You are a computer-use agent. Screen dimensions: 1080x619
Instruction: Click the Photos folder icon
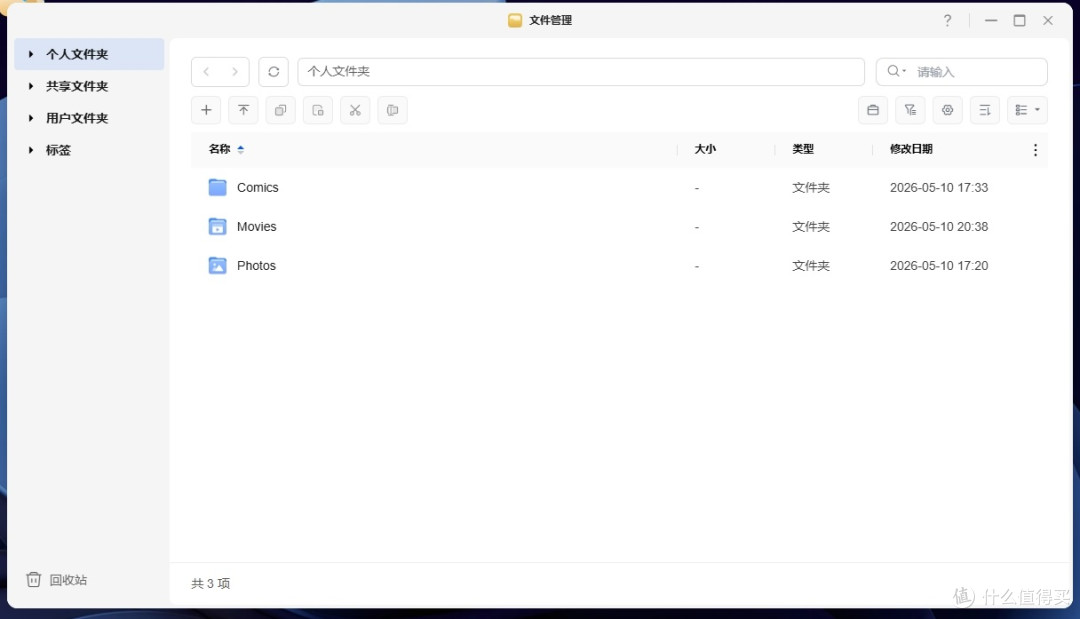(x=218, y=266)
